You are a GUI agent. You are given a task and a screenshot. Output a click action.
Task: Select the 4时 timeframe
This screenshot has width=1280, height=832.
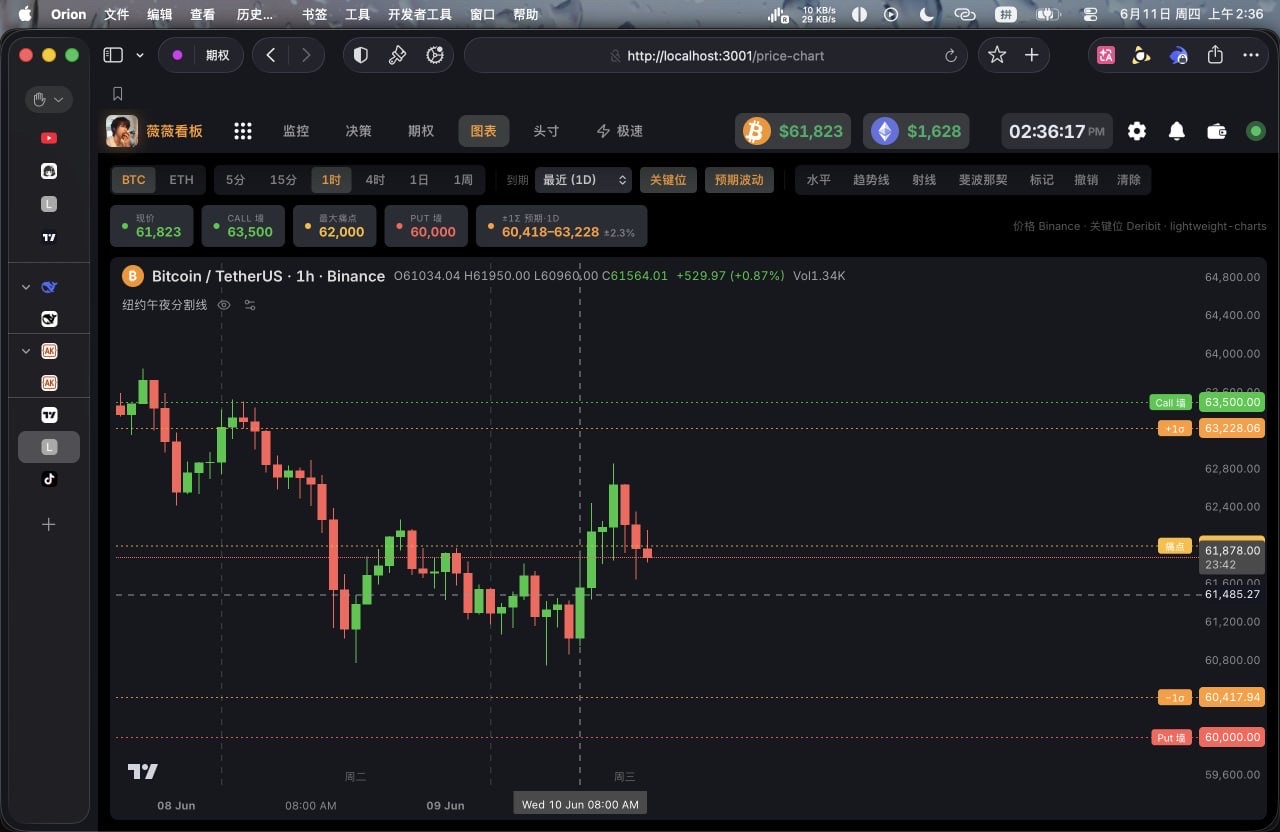(375, 180)
